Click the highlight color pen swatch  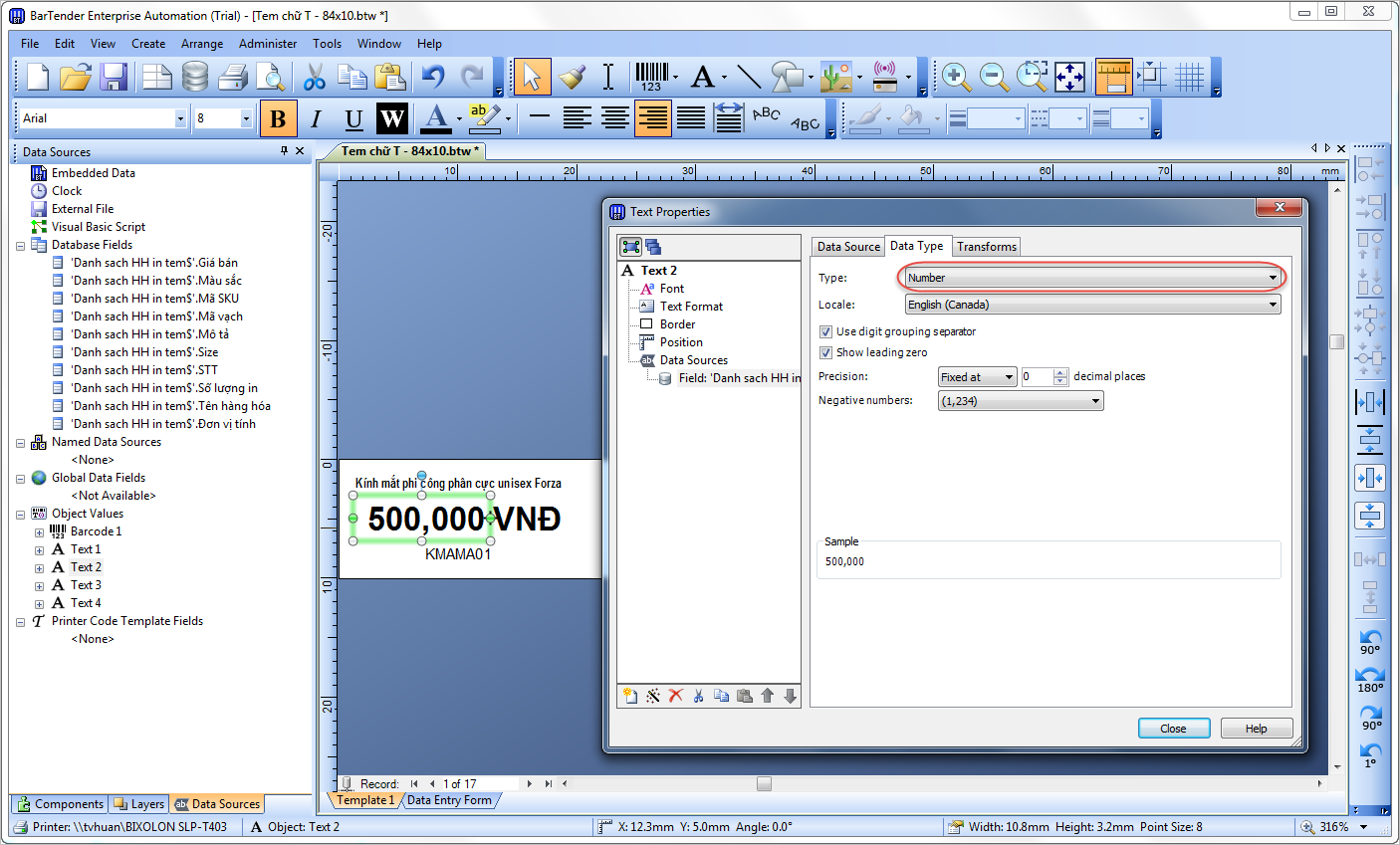click(x=484, y=118)
